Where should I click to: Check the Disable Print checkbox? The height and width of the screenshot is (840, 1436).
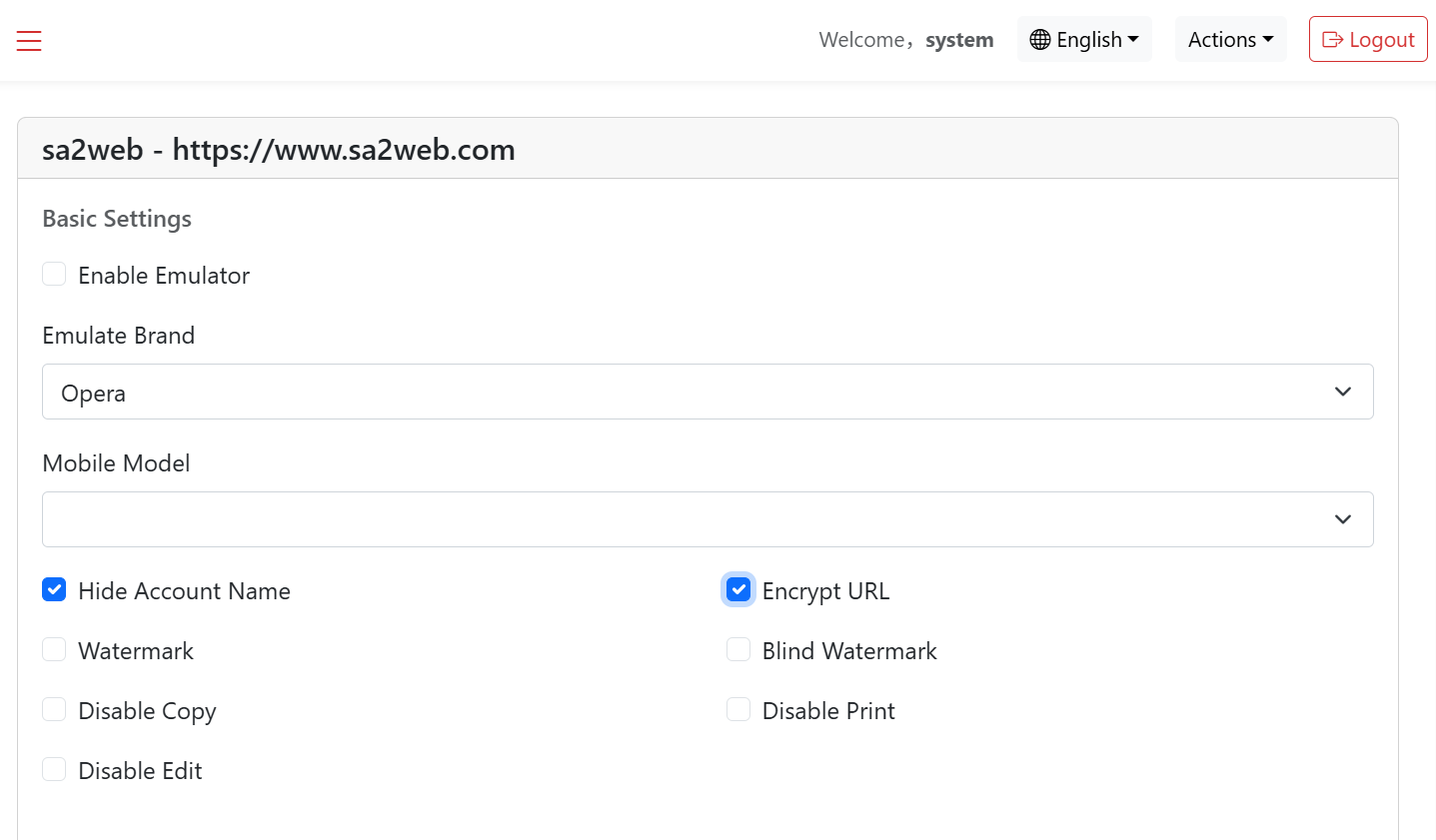738,709
